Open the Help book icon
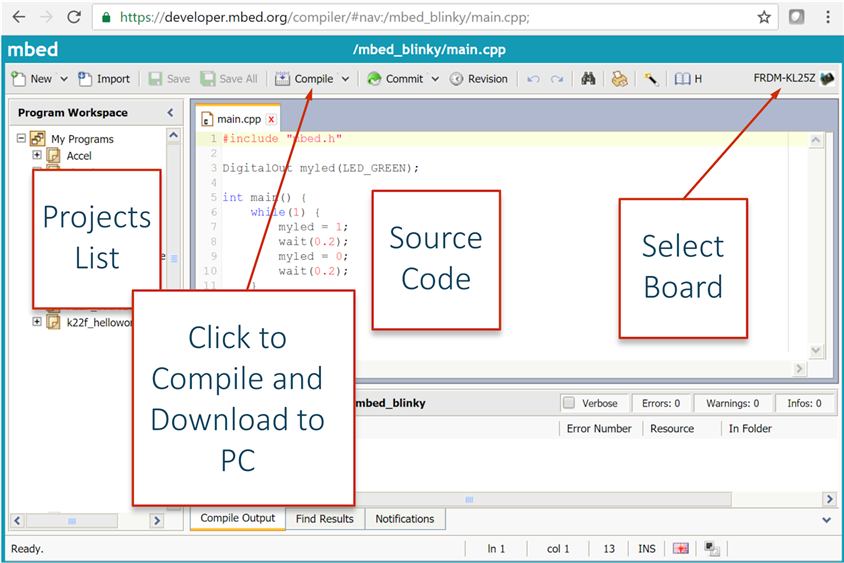 (x=683, y=79)
